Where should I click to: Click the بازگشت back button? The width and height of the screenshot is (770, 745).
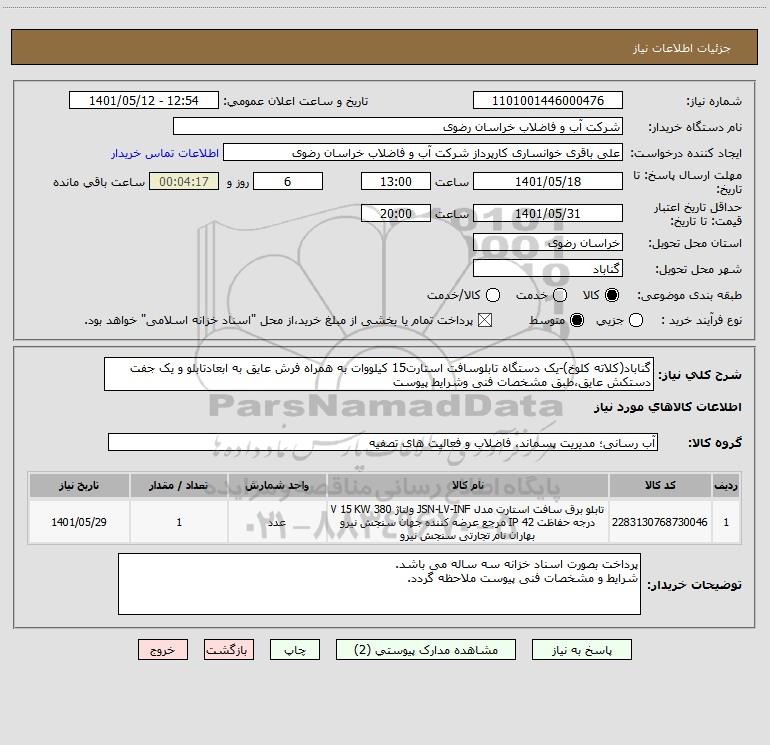click(229, 650)
